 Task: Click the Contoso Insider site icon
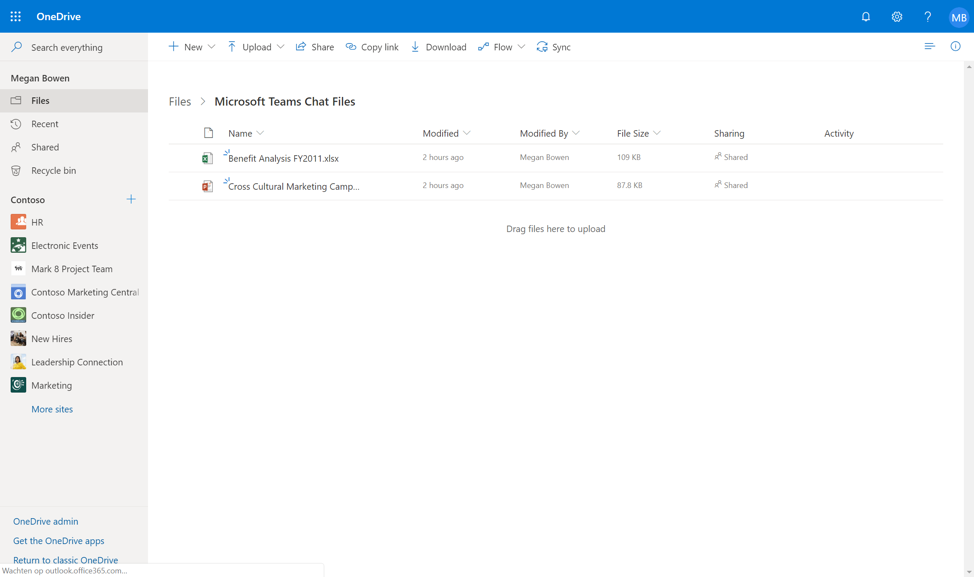(18, 316)
